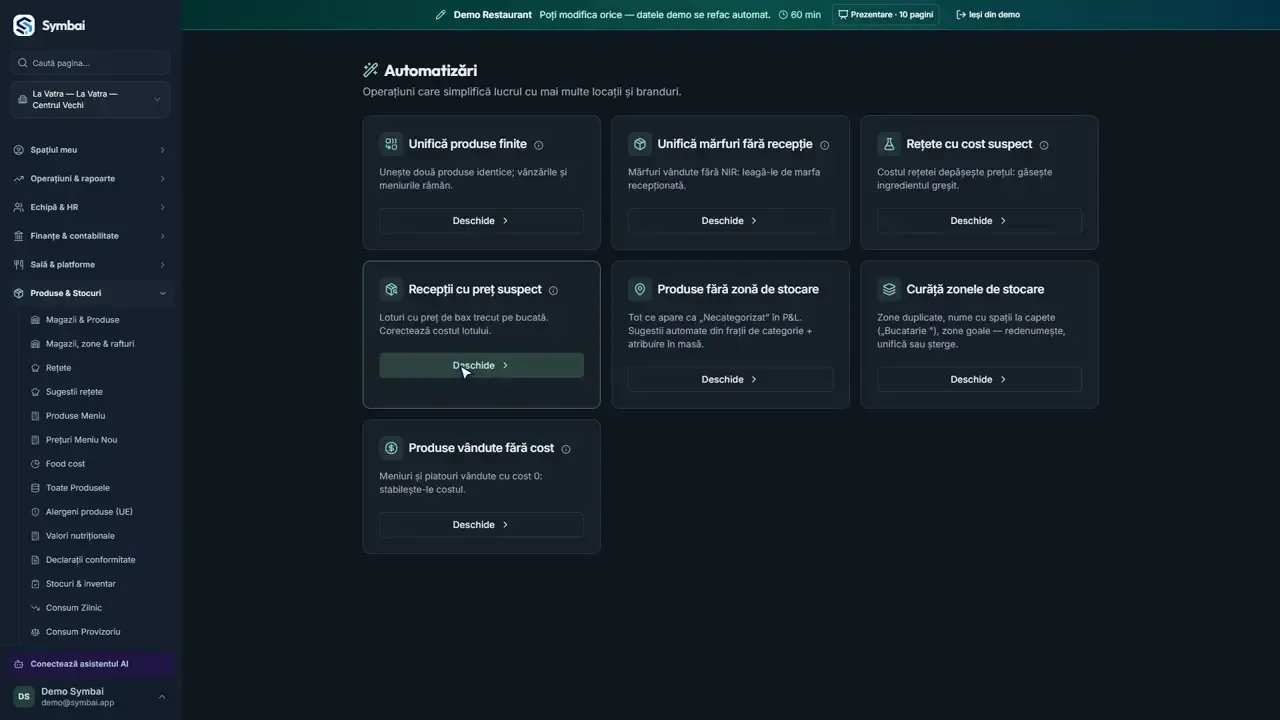
Task: Collapse the Produse & Stocuri section
Action: (90, 293)
